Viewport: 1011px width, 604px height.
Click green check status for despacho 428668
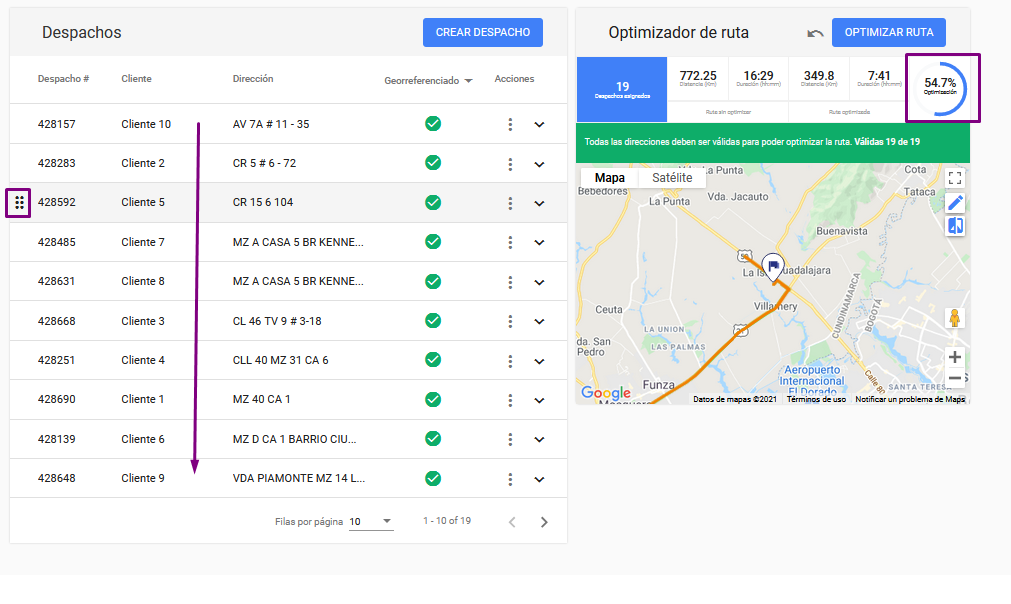pyautogui.click(x=433, y=321)
